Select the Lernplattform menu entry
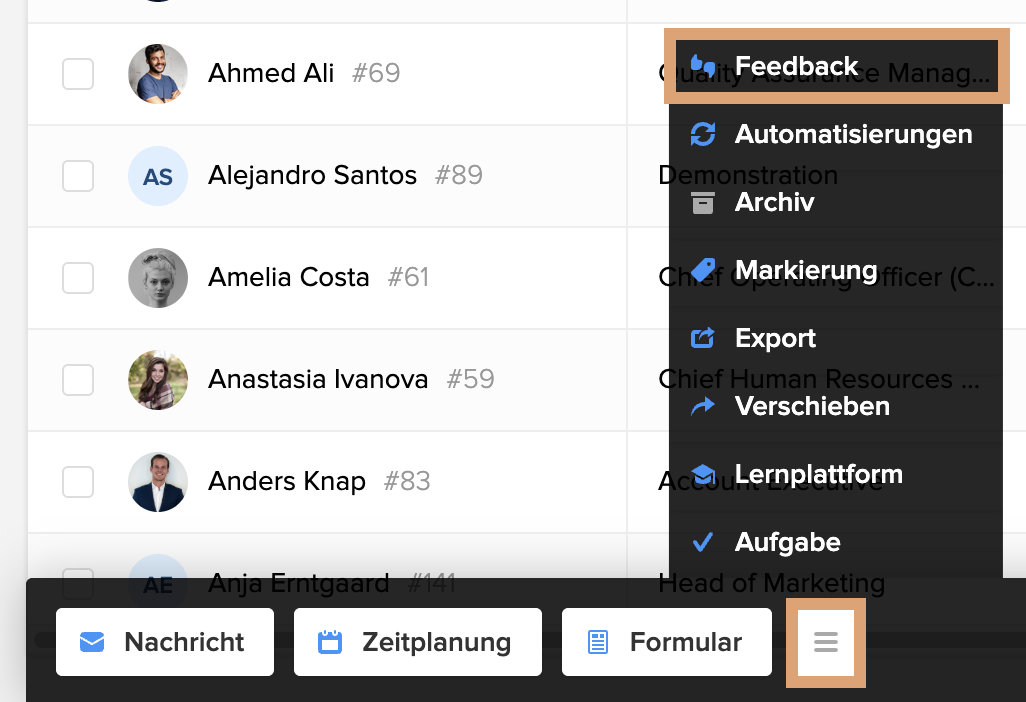This screenshot has width=1026, height=702. tap(818, 474)
